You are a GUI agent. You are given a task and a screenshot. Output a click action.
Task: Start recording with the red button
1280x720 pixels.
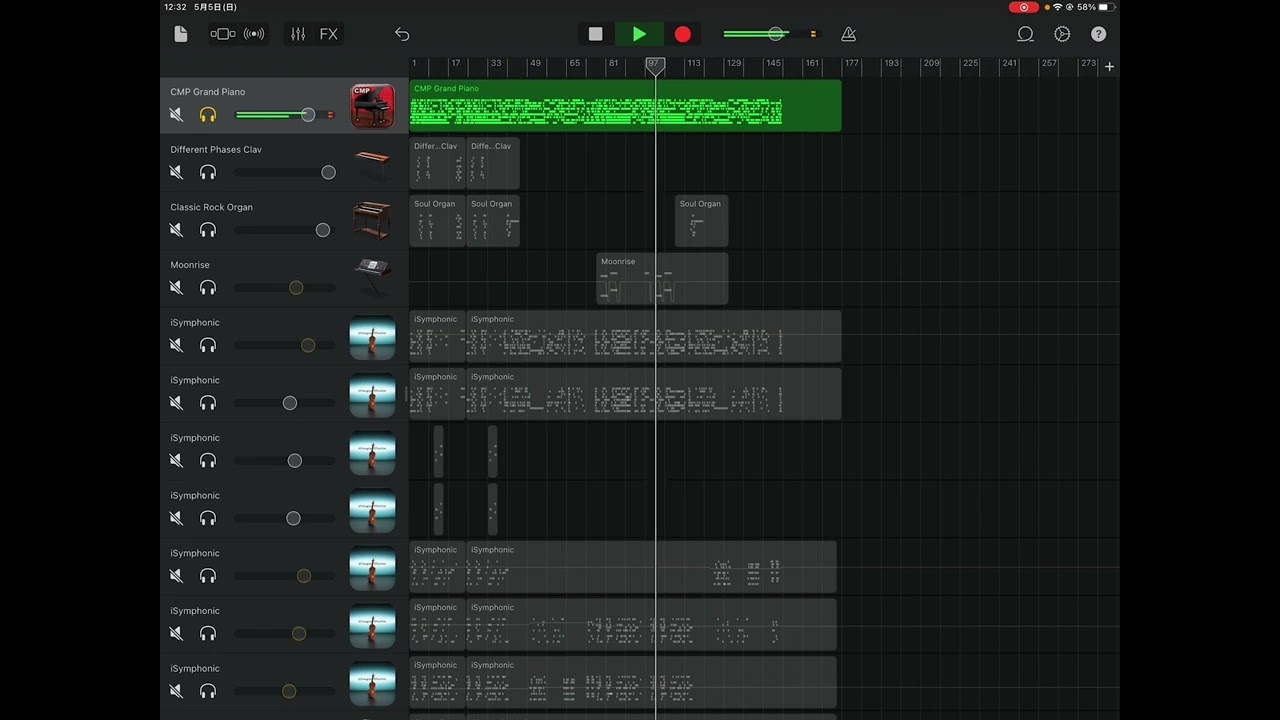(682, 34)
